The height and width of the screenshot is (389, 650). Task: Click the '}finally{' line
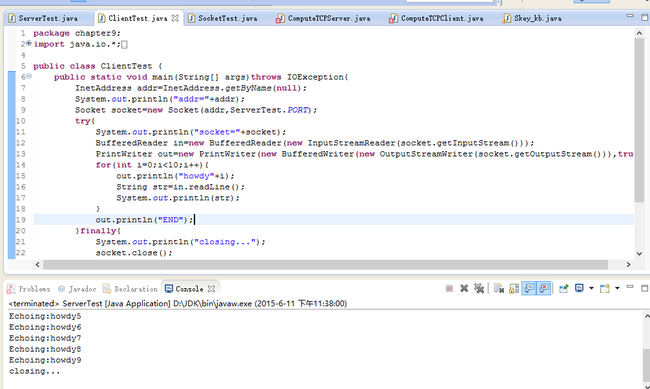point(98,231)
